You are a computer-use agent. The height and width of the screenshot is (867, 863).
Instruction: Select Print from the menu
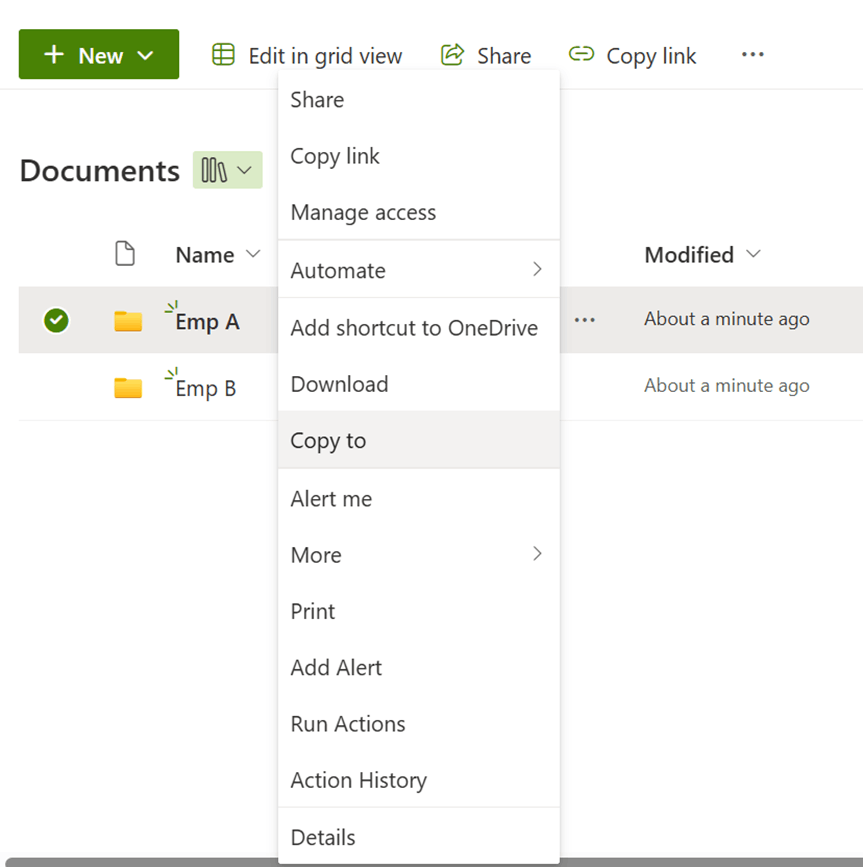pyautogui.click(x=419, y=611)
